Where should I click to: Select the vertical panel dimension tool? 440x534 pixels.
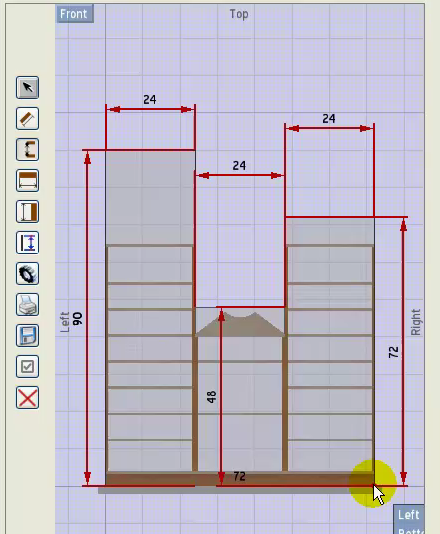pyautogui.click(x=27, y=211)
